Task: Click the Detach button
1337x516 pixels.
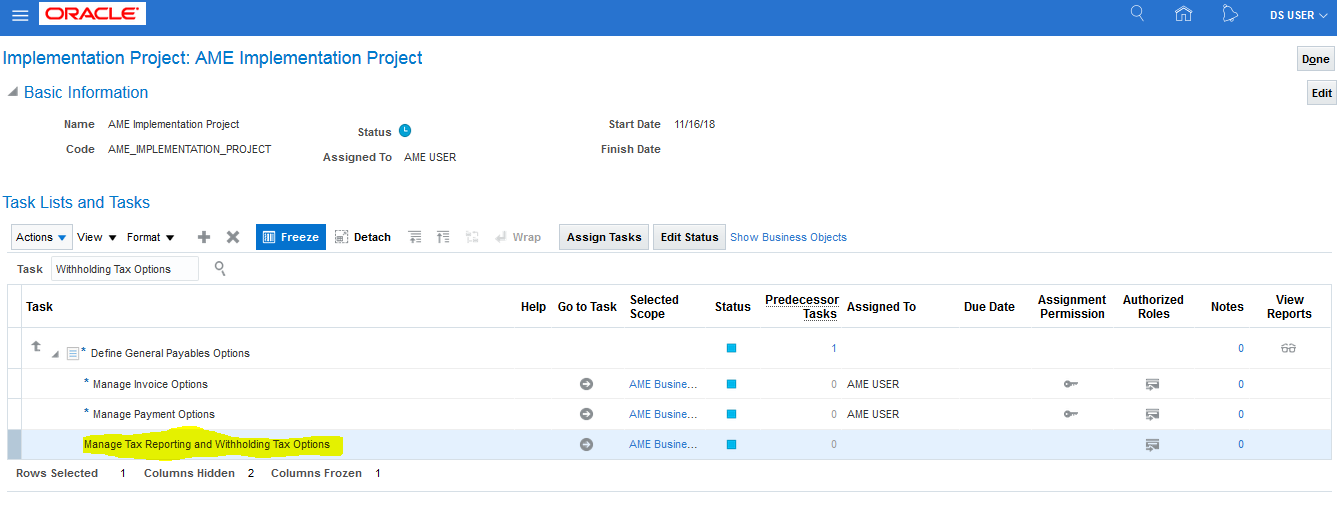Action: coord(362,237)
